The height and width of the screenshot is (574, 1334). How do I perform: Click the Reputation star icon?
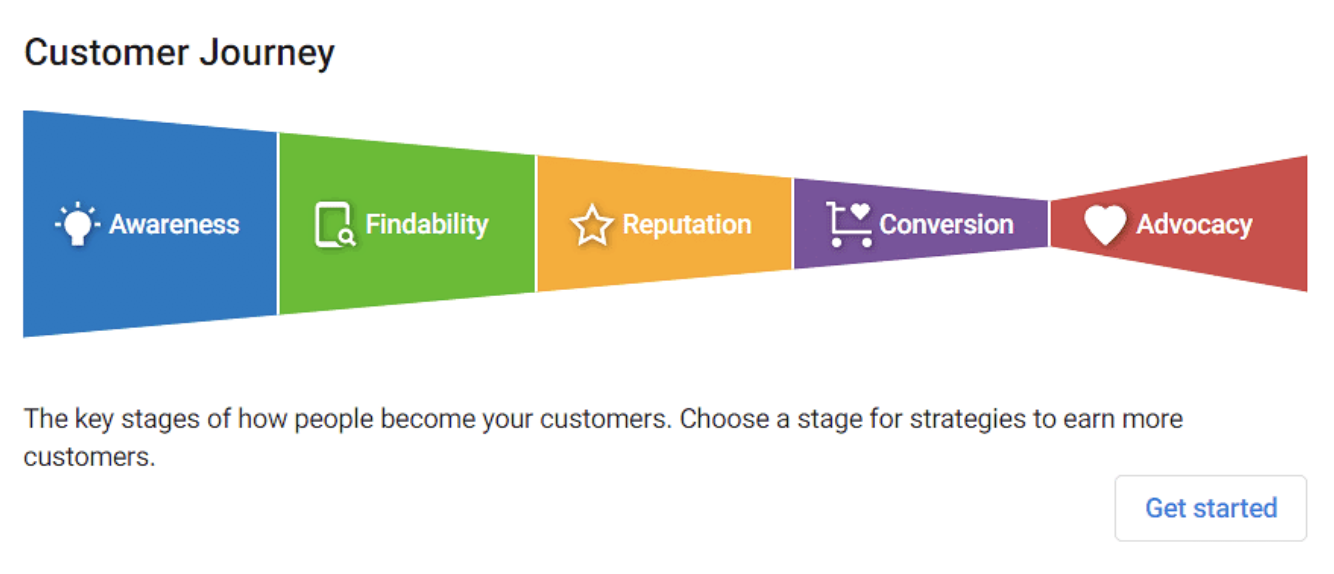tap(591, 225)
